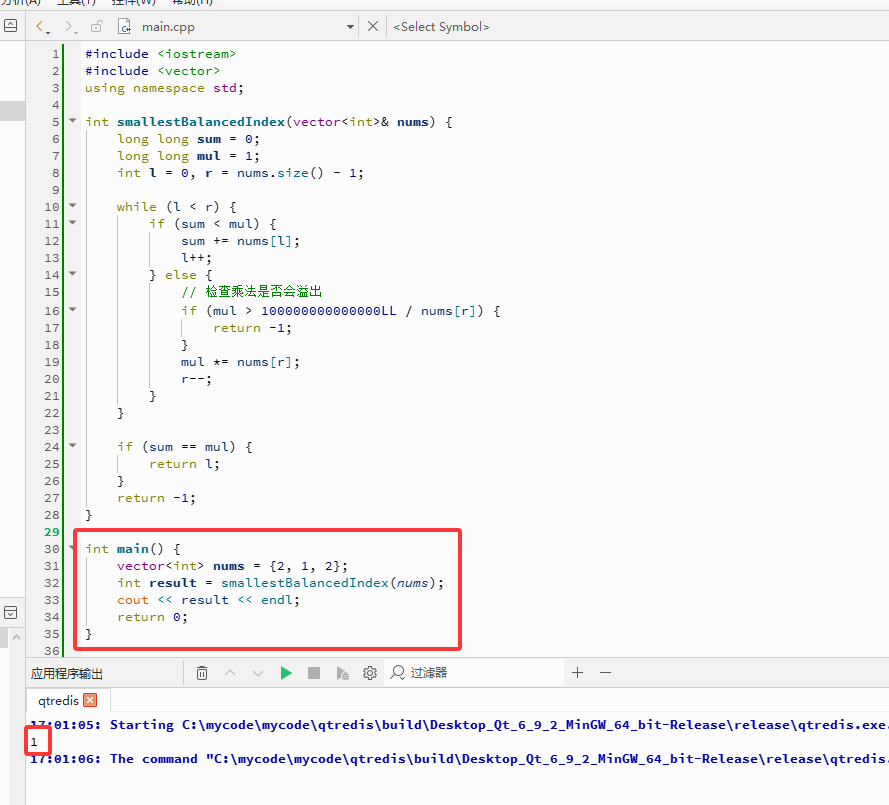Clear application output with the trash icon

pyautogui.click(x=202, y=673)
